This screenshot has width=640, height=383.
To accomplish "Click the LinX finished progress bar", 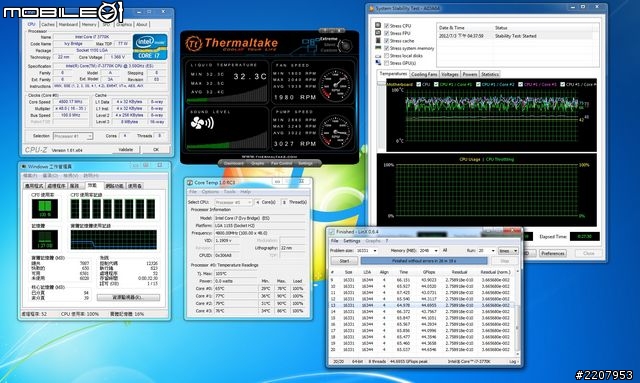I will (424, 261).
